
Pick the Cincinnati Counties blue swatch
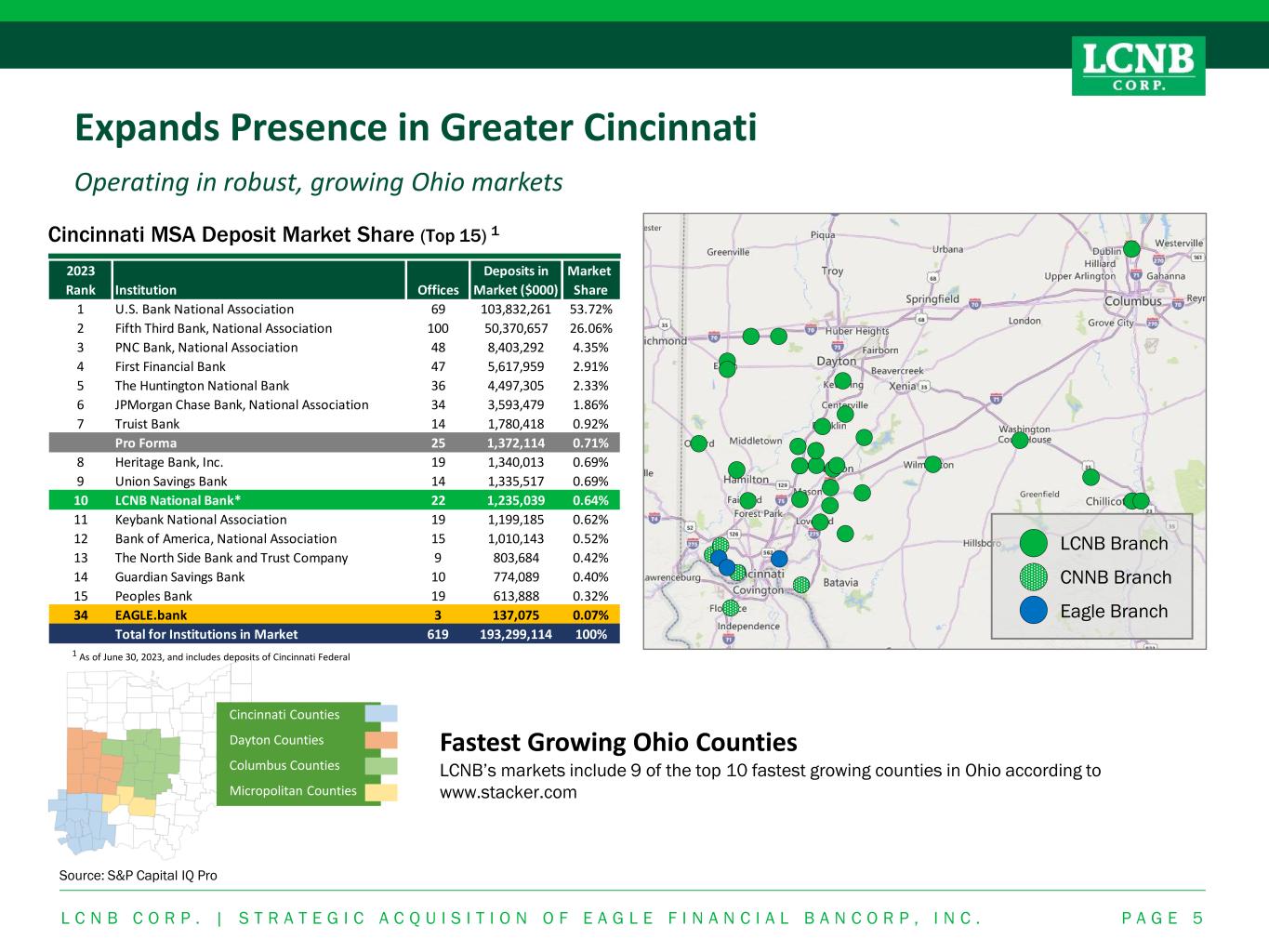[x=381, y=714]
